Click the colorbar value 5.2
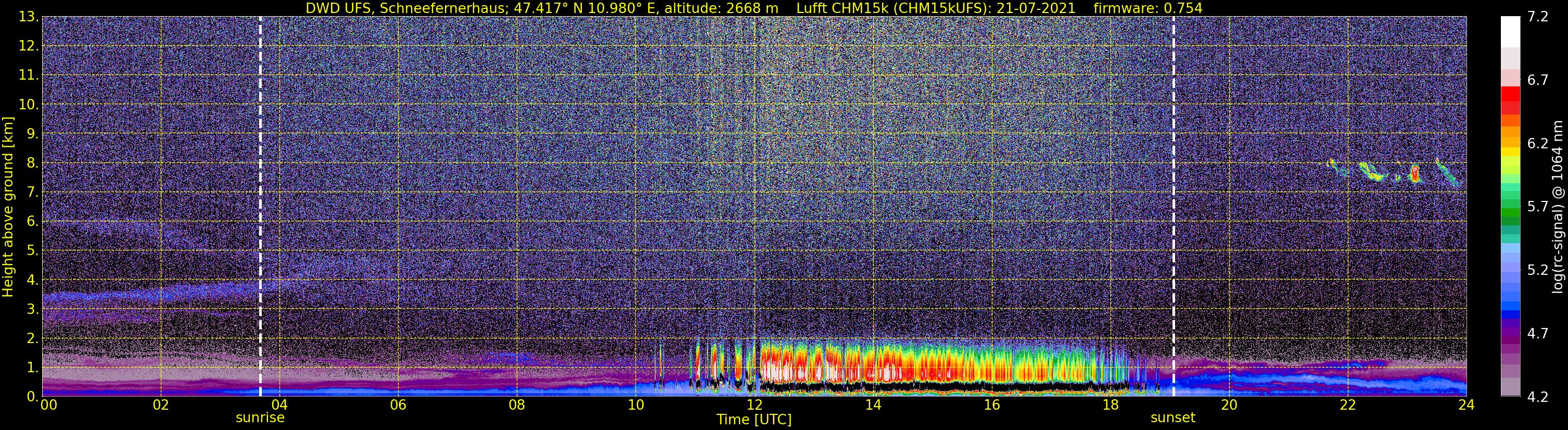Image resolution: width=1568 pixels, height=430 pixels. [1538, 270]
